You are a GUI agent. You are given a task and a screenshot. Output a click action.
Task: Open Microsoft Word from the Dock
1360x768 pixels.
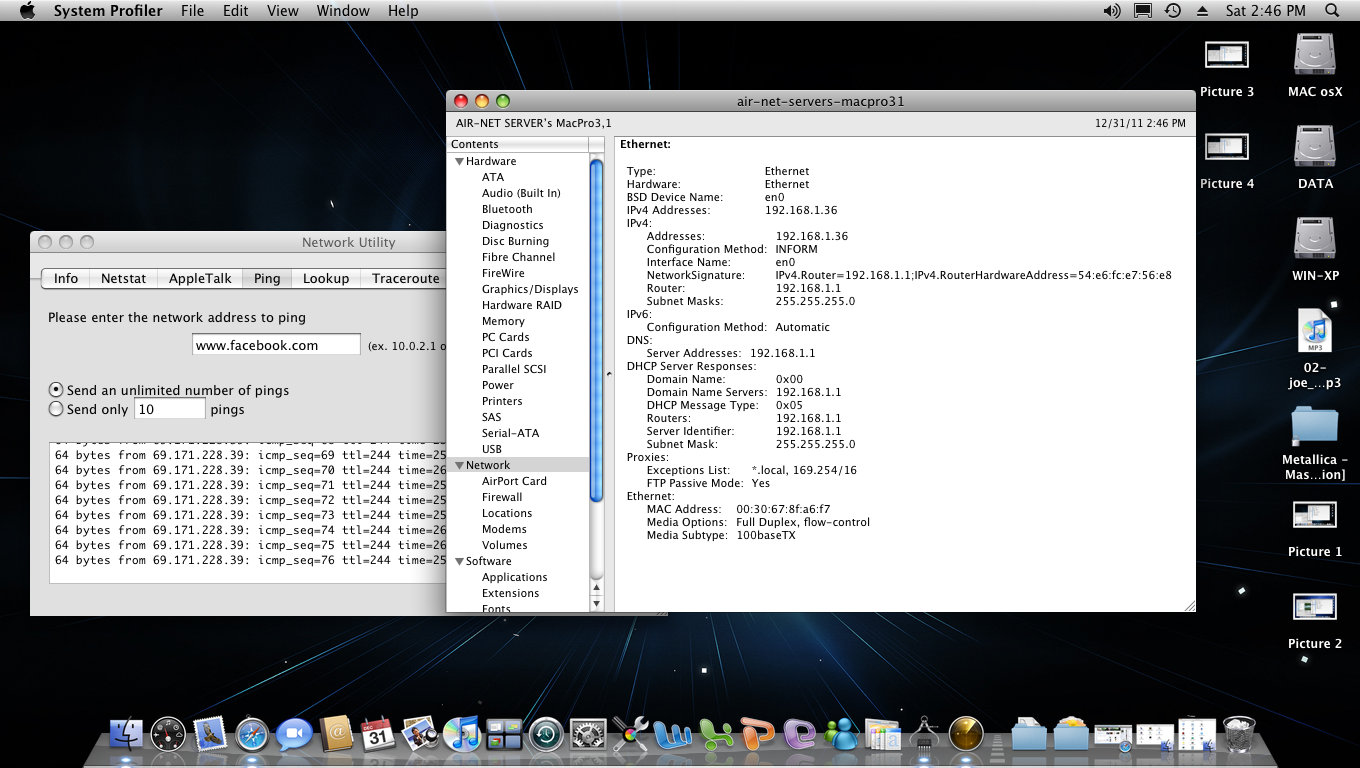click(673, 735)
